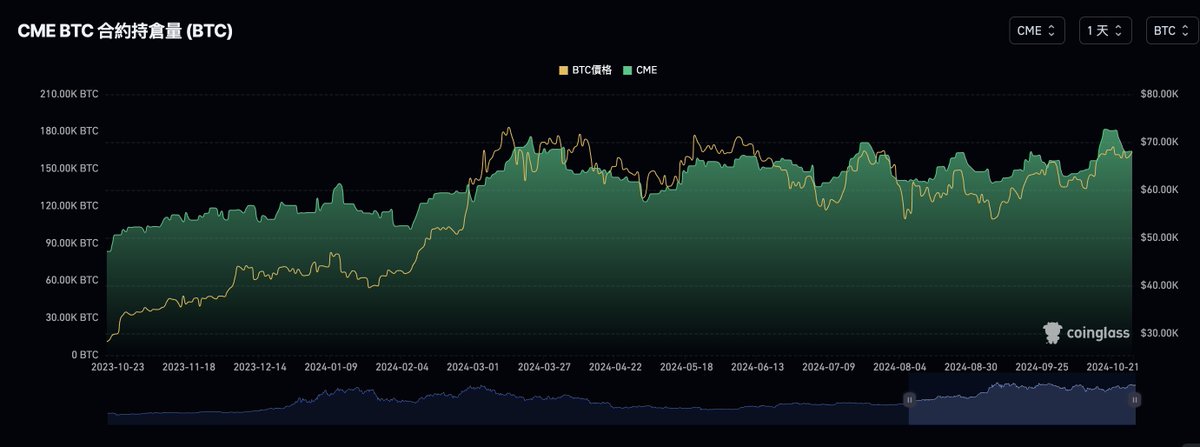Viewport: 1200px width, 447px height.
Task: Click the 2023-11-18 date label
Action: (x=189, y=367)
